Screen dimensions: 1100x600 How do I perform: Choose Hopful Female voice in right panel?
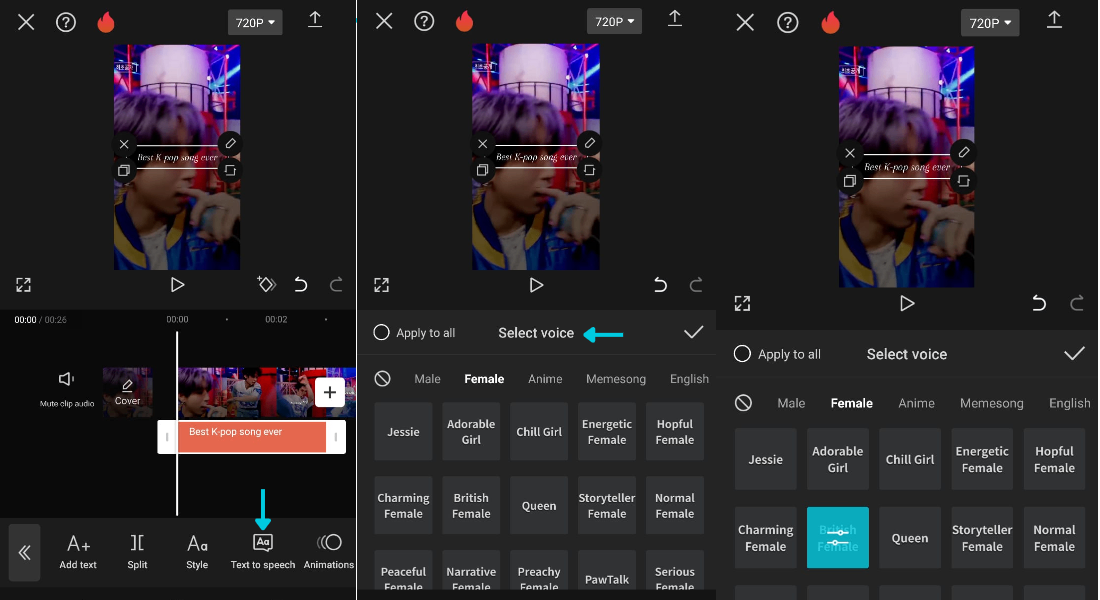coord(1054,459)
